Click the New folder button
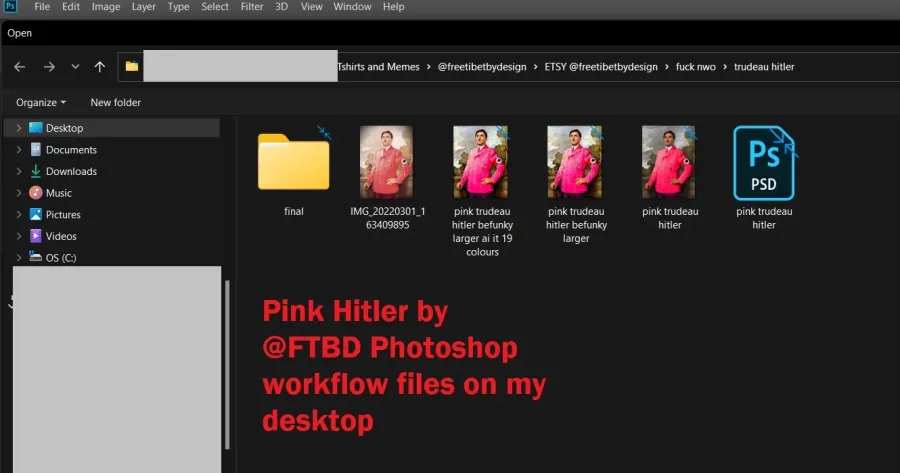Image resolution: width=900 pixels, height=473 pixels. (x=115, y=102)
